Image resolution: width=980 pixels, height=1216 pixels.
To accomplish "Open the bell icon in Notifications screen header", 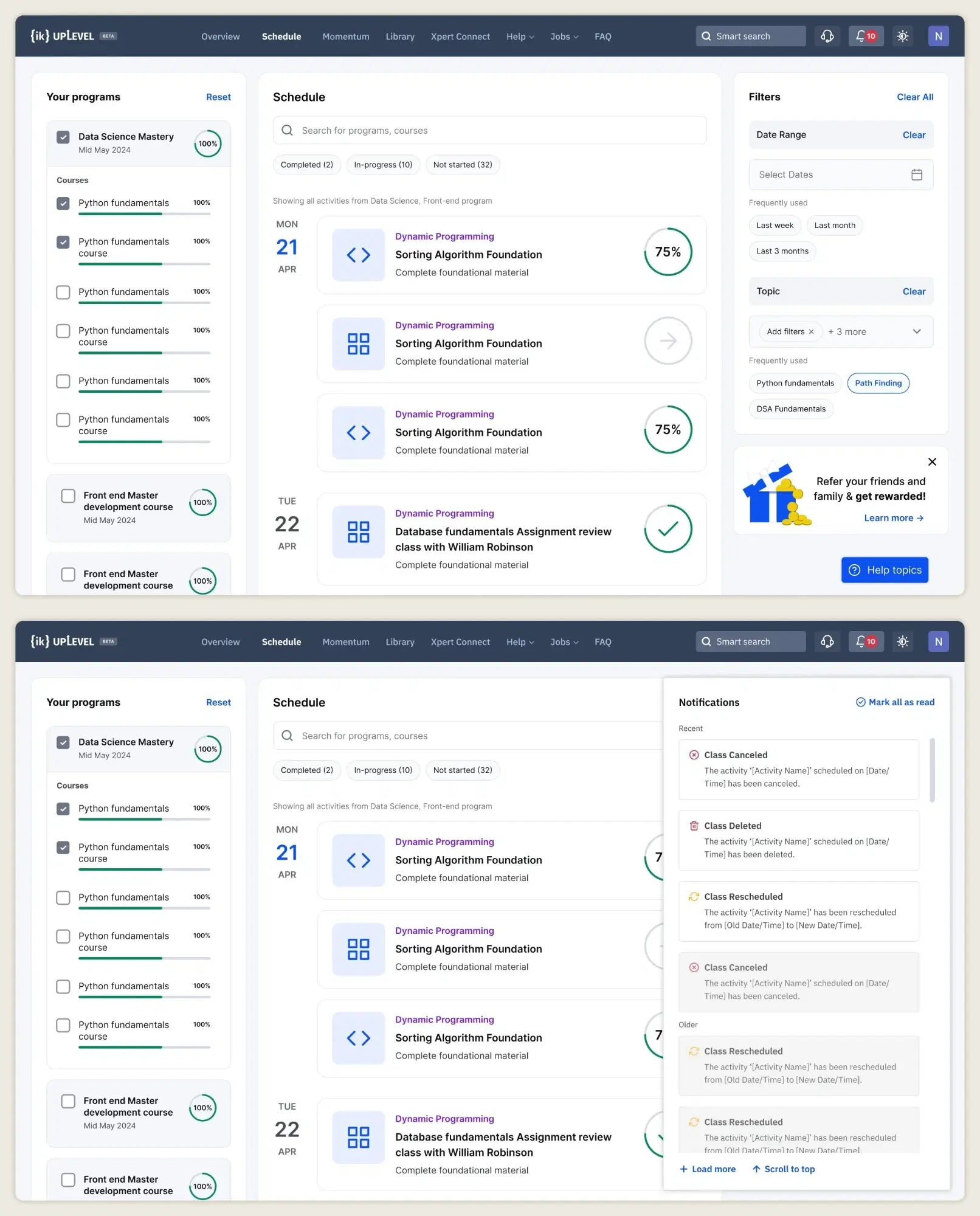I will click(x=866, y=641).
